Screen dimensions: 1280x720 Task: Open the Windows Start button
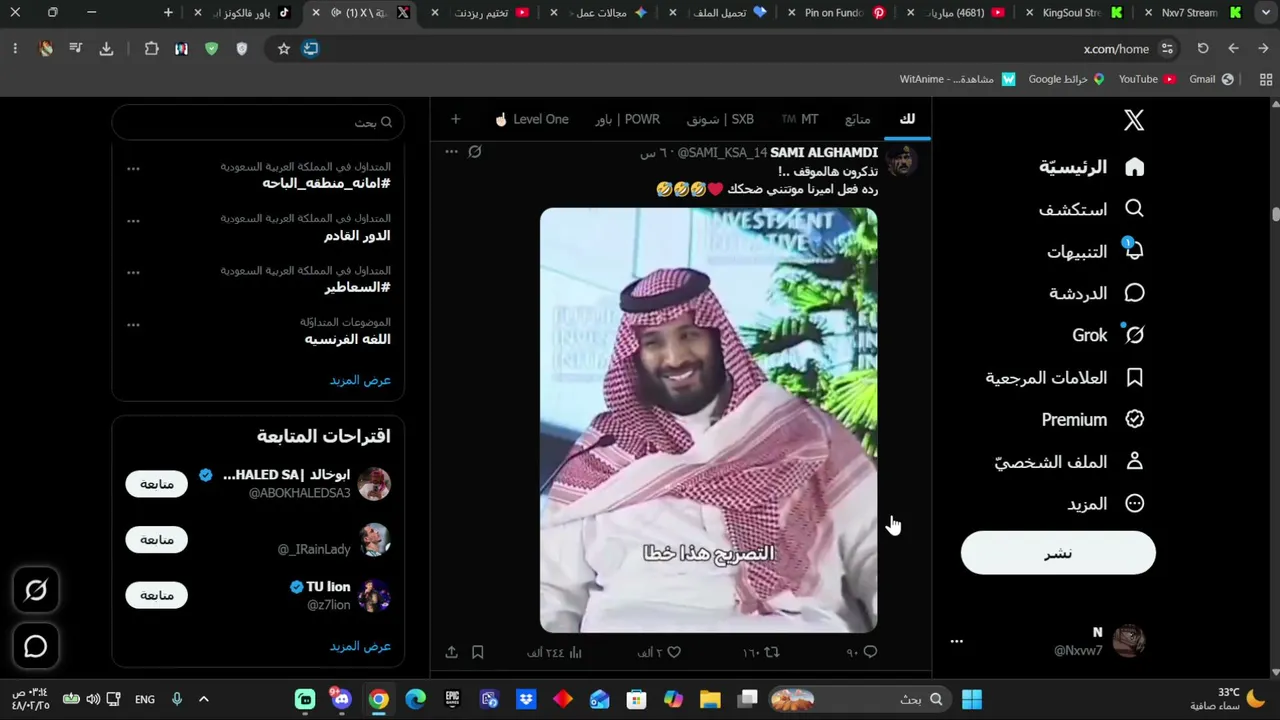[x=971, y=700]
